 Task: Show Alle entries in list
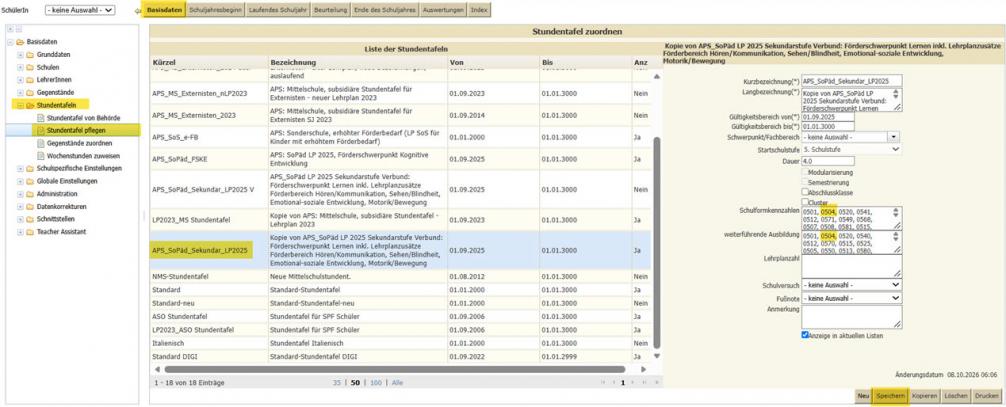click(398, 383)
